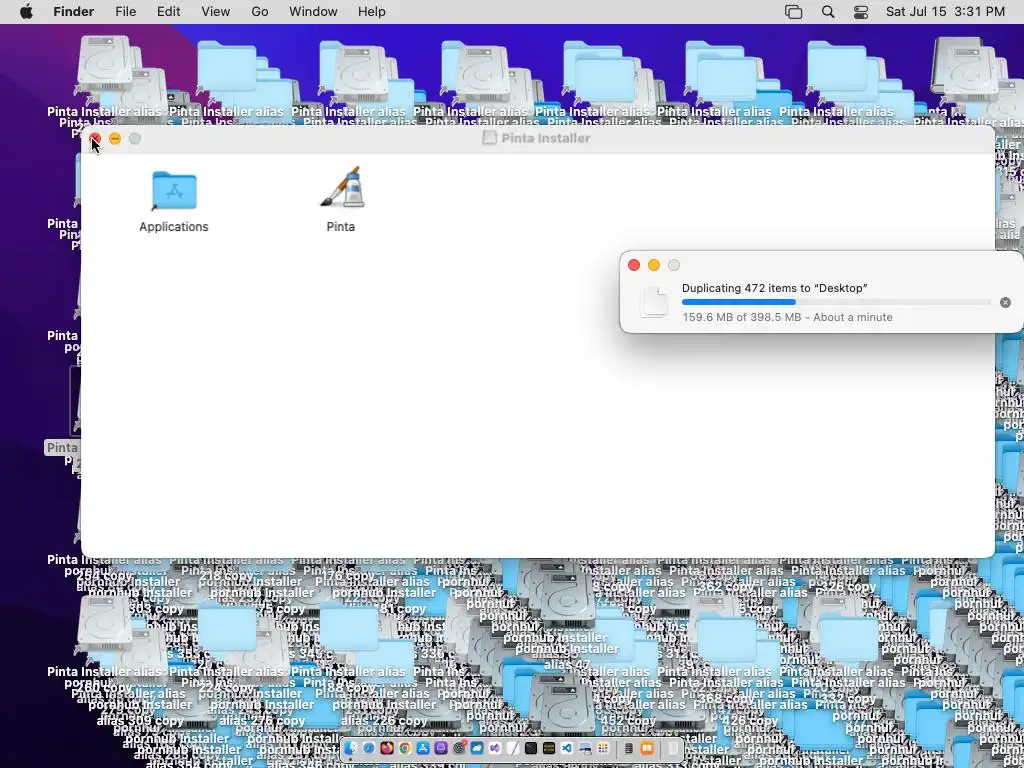1024x768 pixels.
Task: Open the Apple menu
Action: tap(26, 12)
